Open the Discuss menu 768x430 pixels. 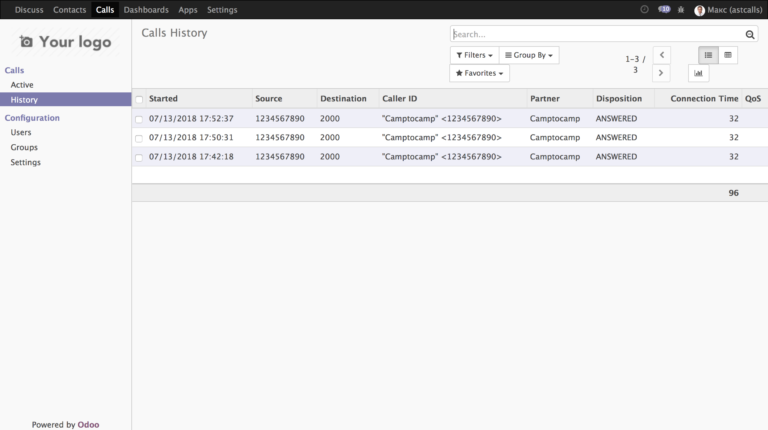(29, 10)
